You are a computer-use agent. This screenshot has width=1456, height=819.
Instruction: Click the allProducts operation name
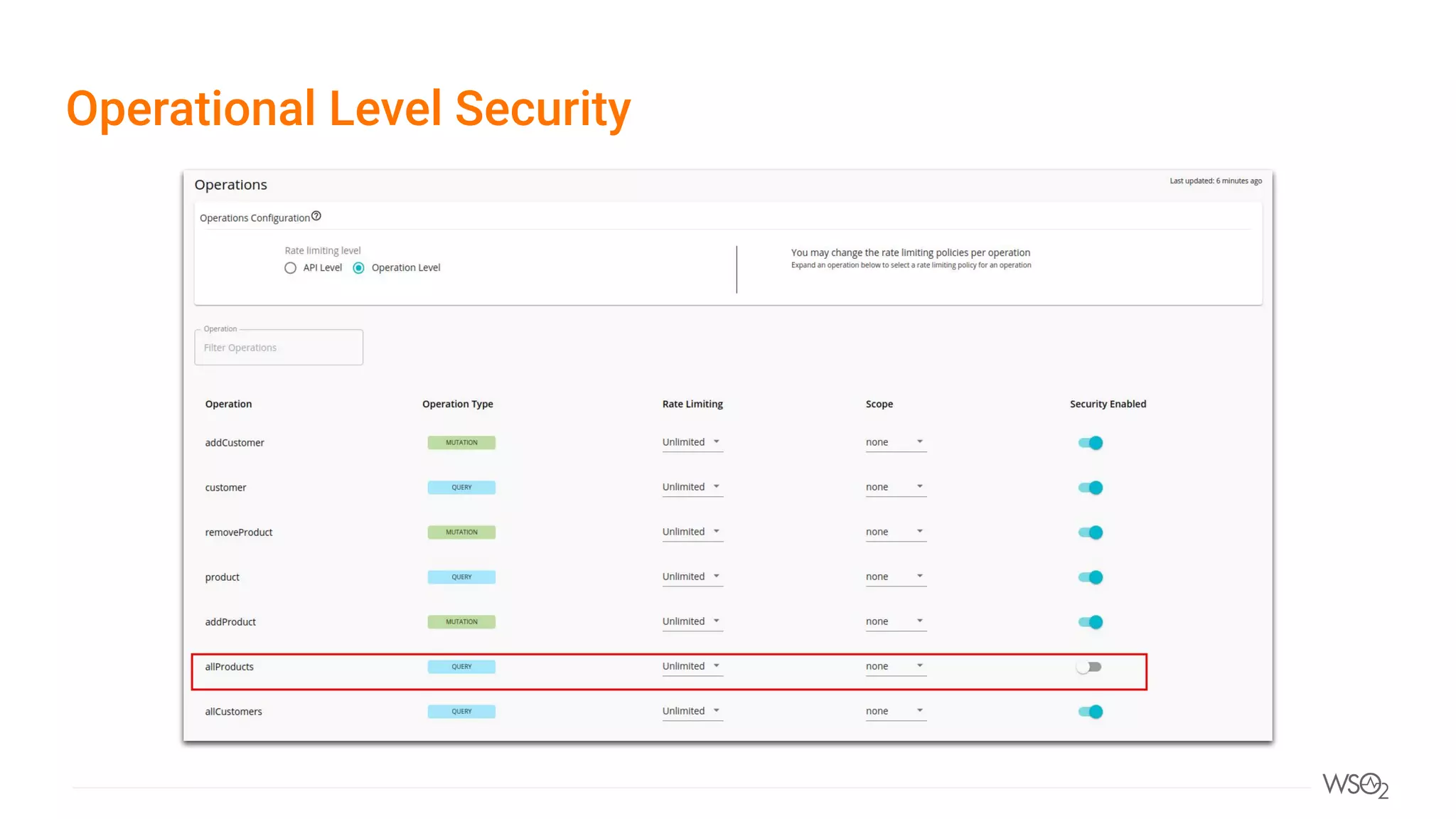230,667
